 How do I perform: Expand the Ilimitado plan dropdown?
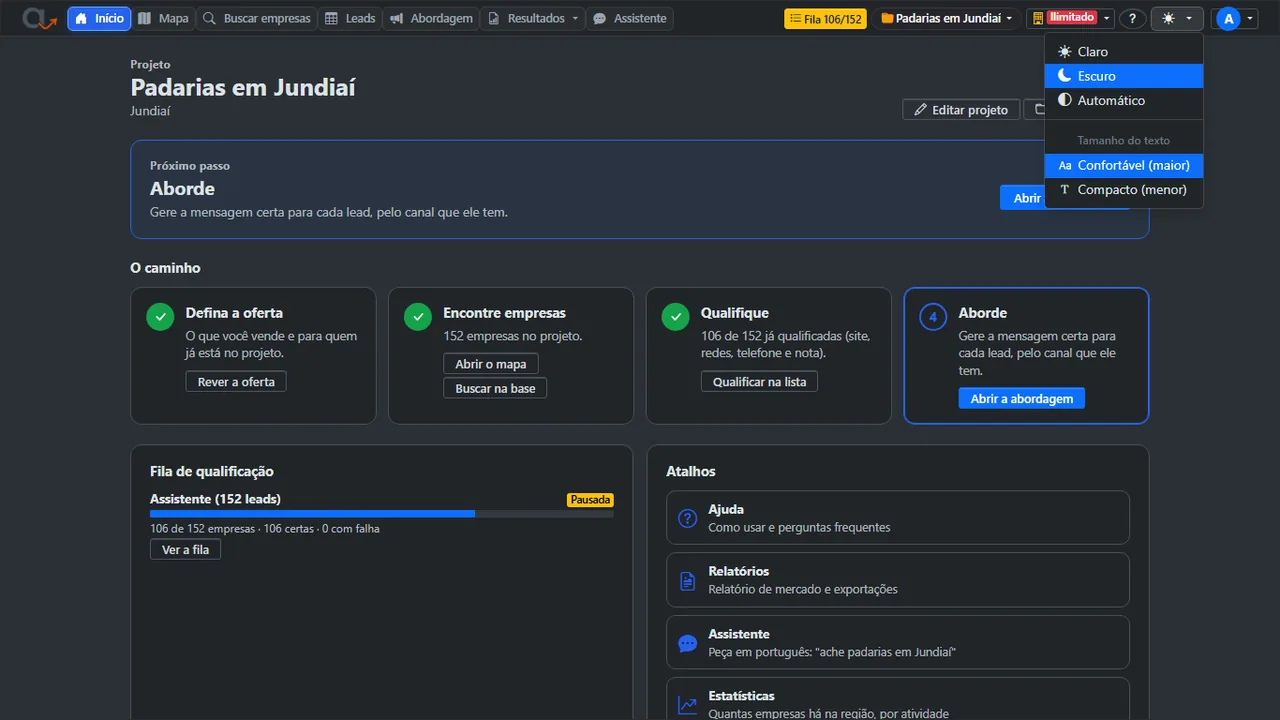pyautogui.click(x=1071, y=18)
